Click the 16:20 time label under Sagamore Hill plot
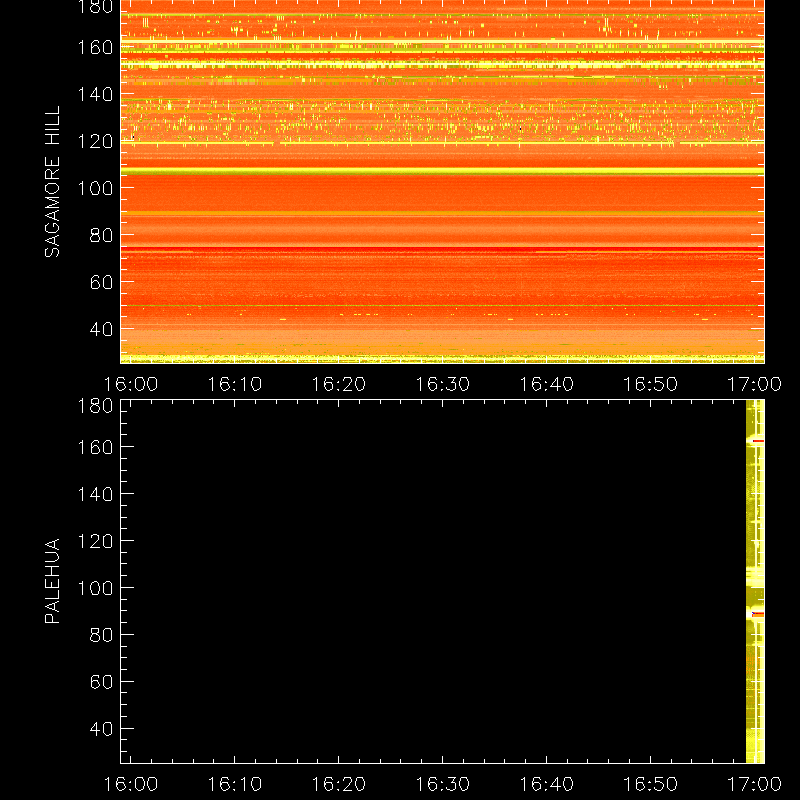Image resolution: width=800 pixels, height=800 pixels. pyautogui.click(x=339, y=384)
